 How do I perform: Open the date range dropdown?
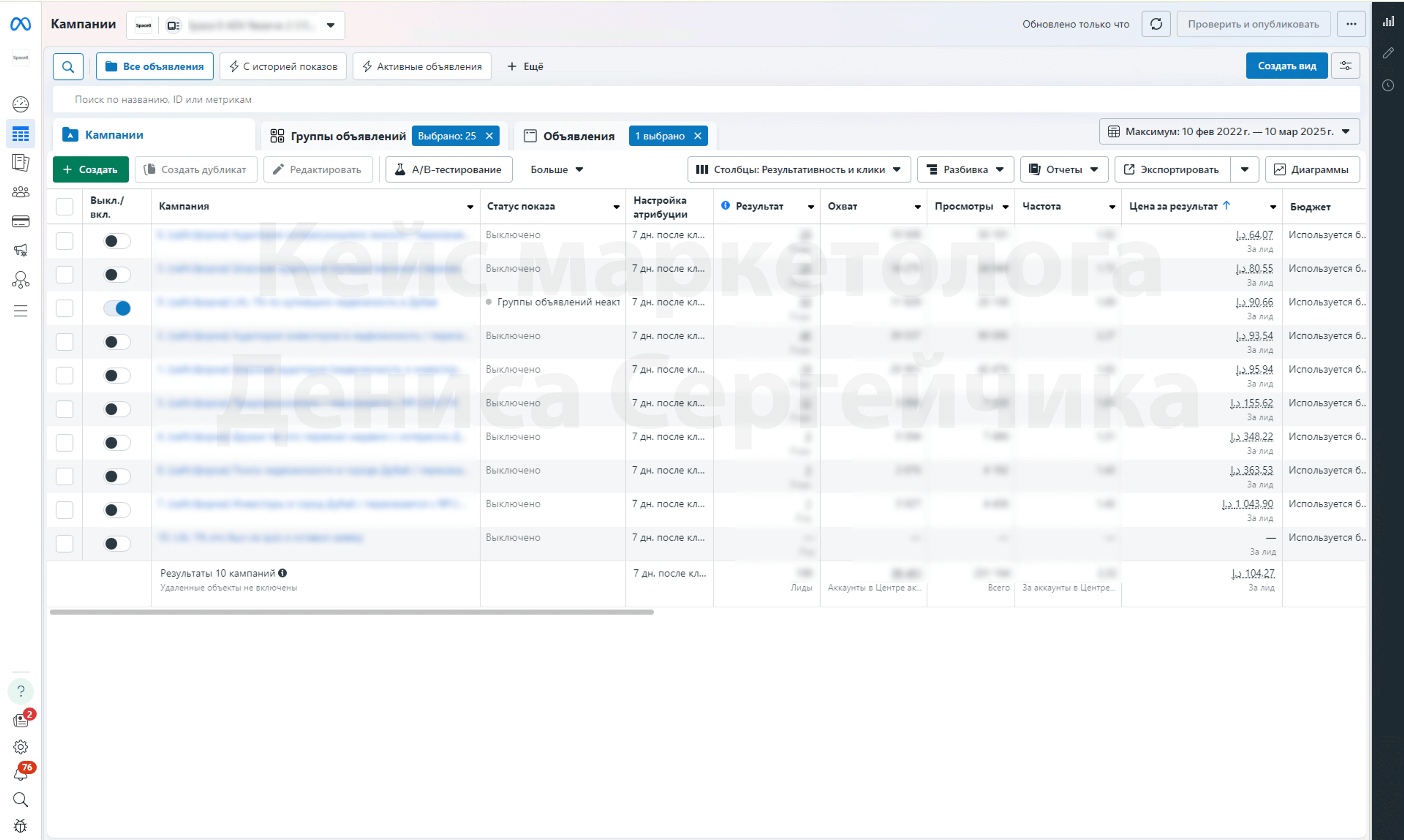coord(1229,131)
